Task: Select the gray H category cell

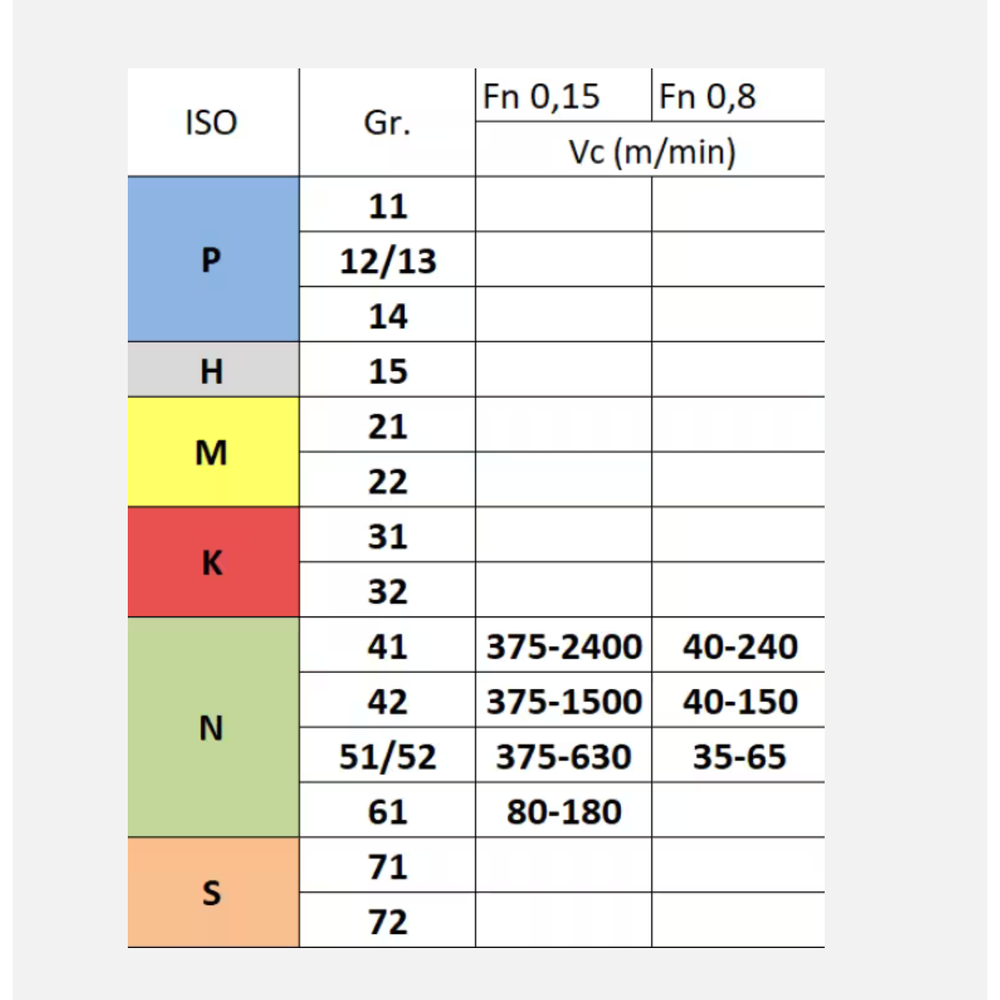Action: (x=212, y=371)
